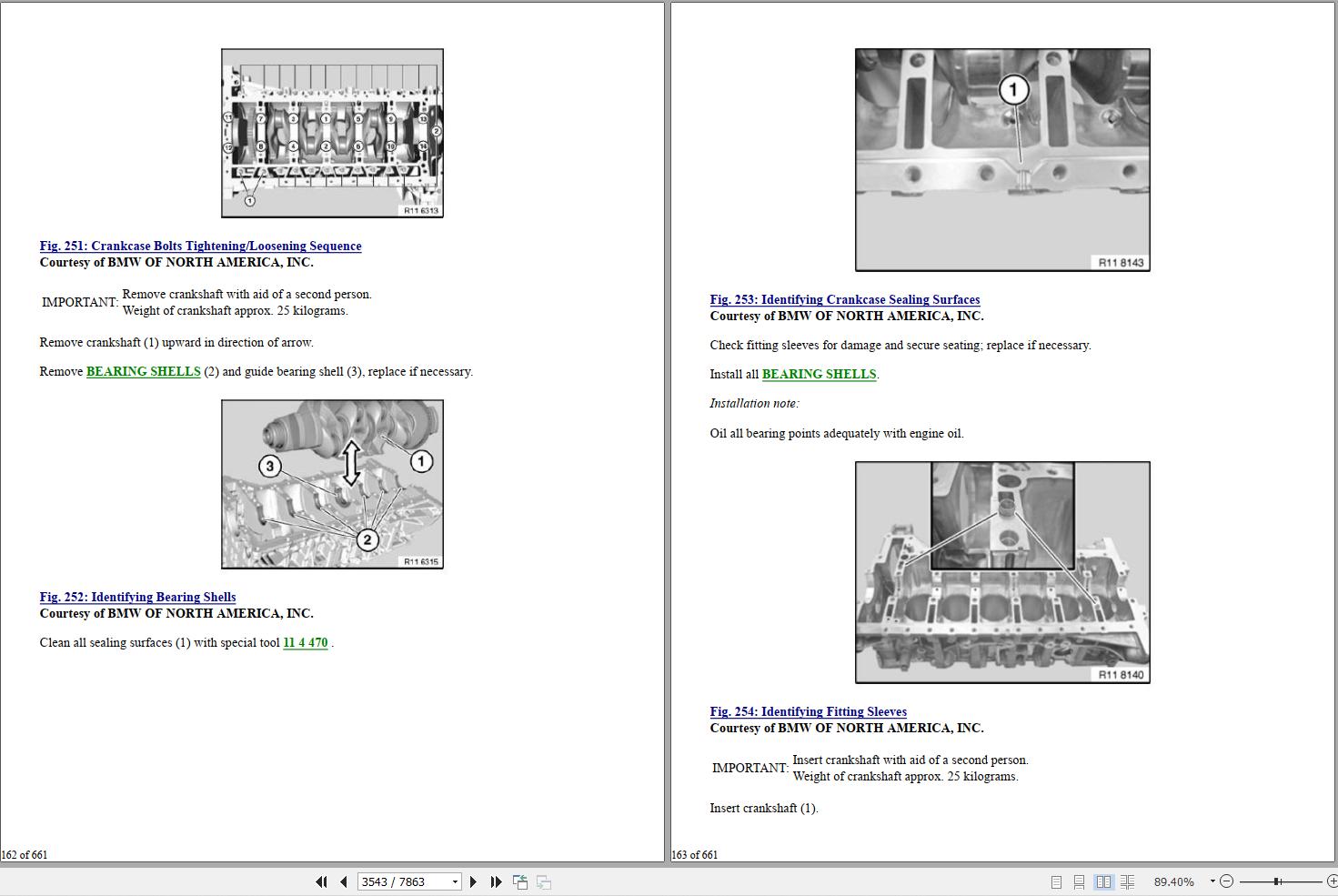Screen dimensions: 1338x896
Task: Go to the previous page
Action: 343,881
